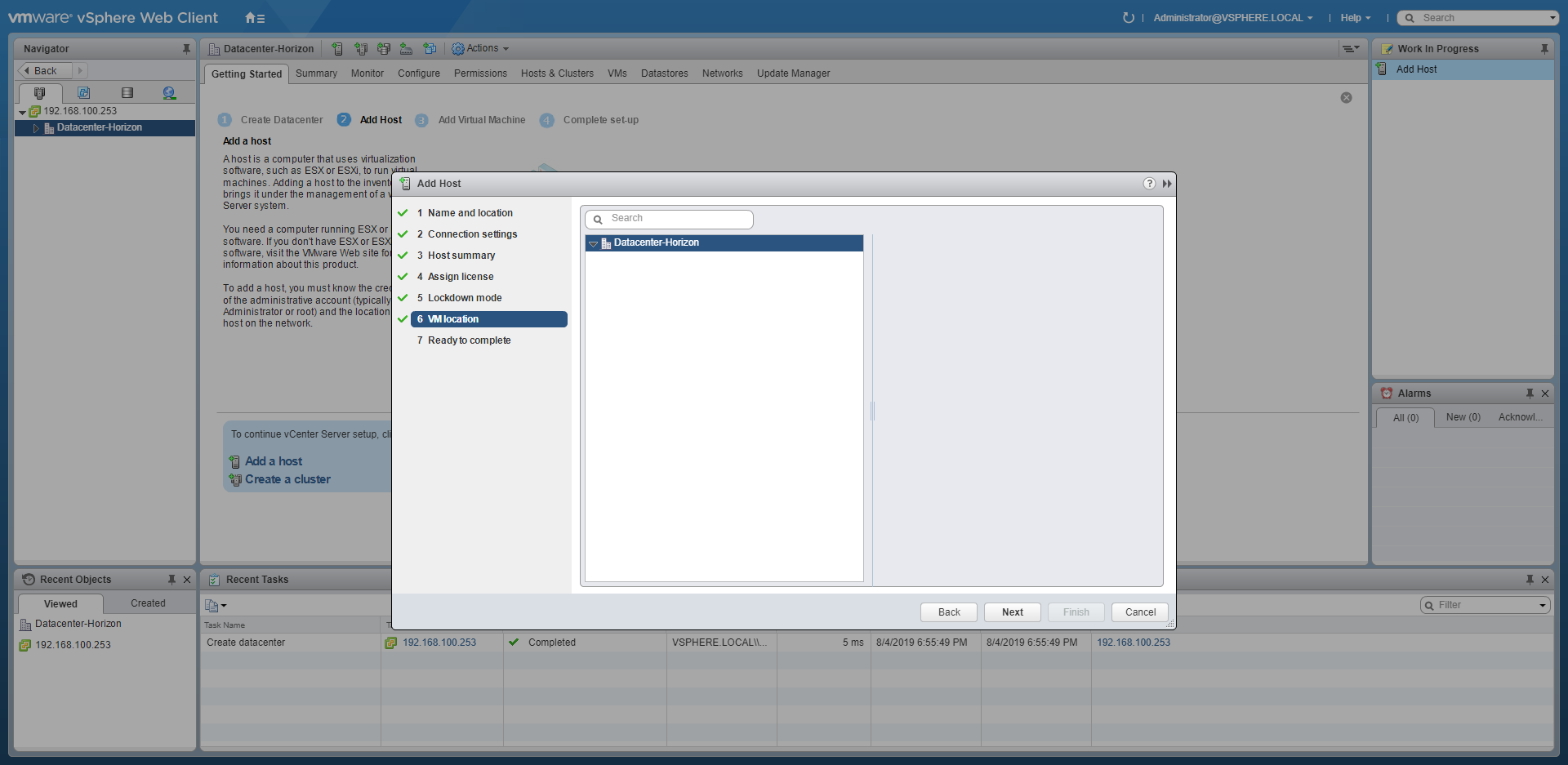Select the Networking navigator icon

tap(169, 93)
